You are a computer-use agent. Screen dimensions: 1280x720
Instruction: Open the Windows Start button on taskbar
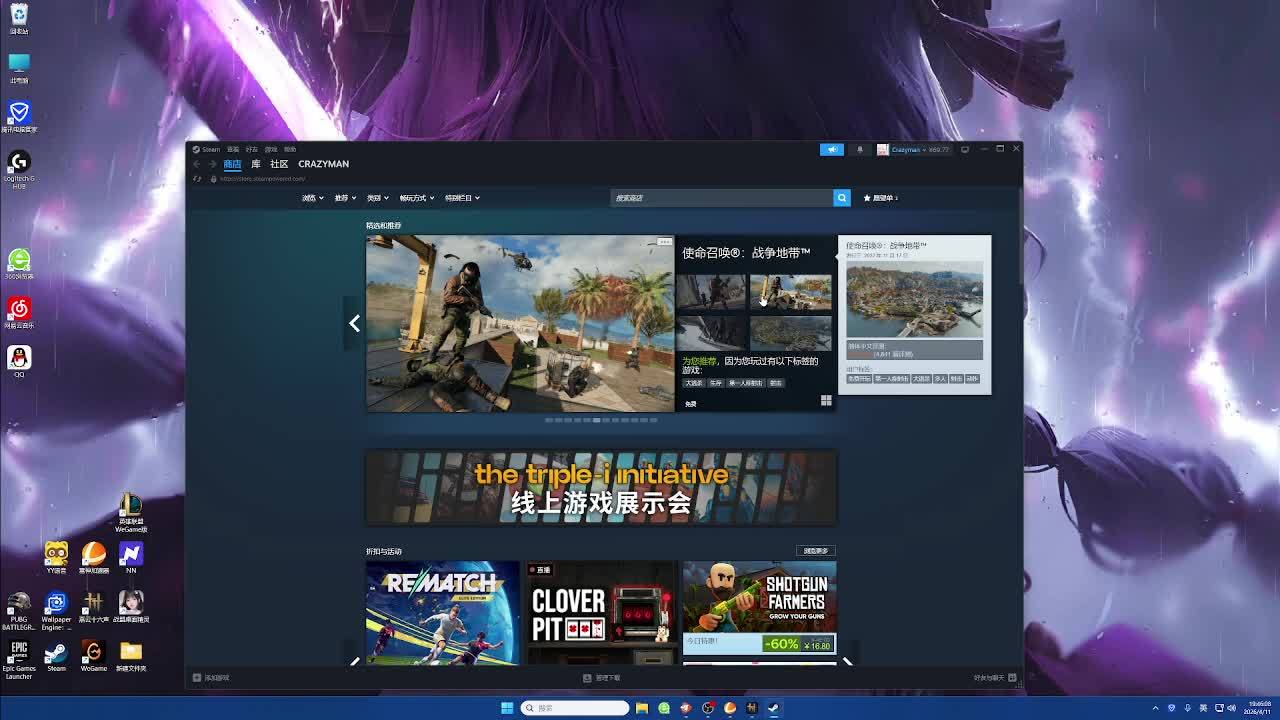tap(507, 708)
